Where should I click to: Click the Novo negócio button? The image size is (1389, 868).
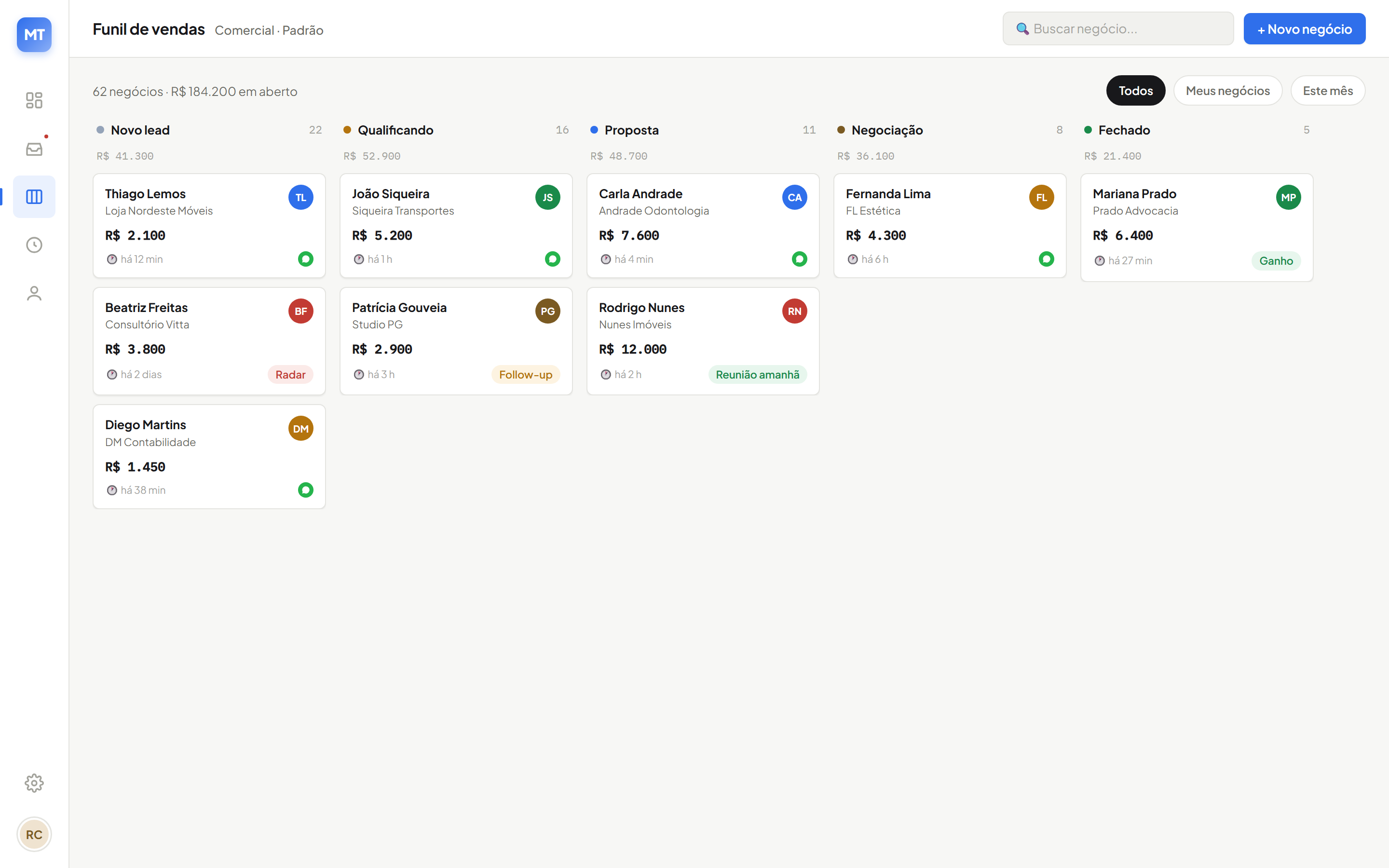pyautogui.click(x=1304, y=29)
